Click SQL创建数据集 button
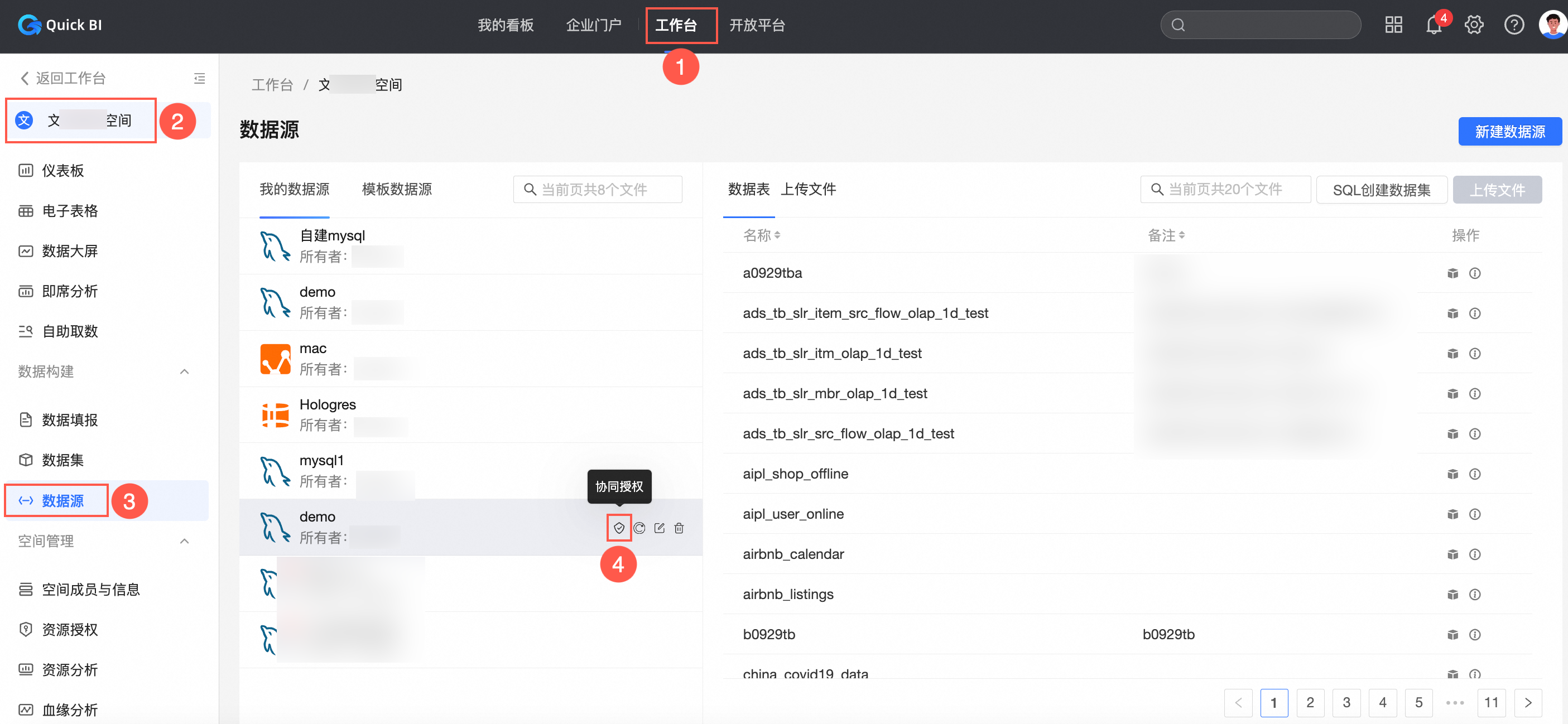The height and width of the screenshot is (724, 1568). 1381,190
